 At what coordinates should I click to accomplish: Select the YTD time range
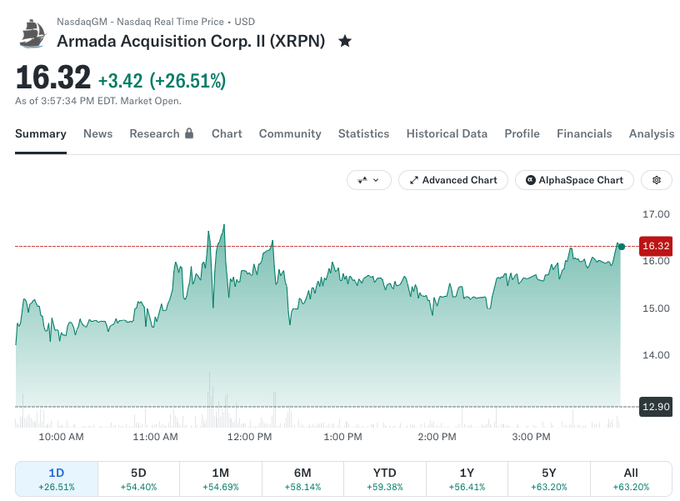385,479
